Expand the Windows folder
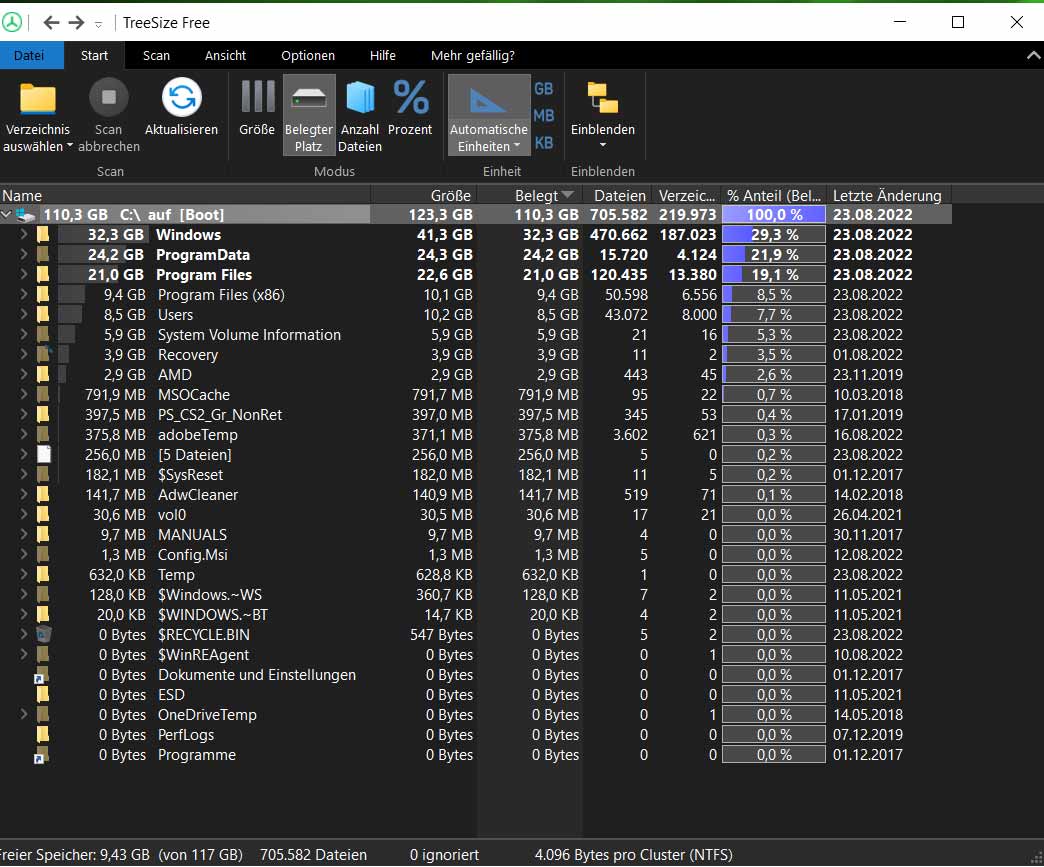Screen dimensions: 1044x867 (24, 234)
